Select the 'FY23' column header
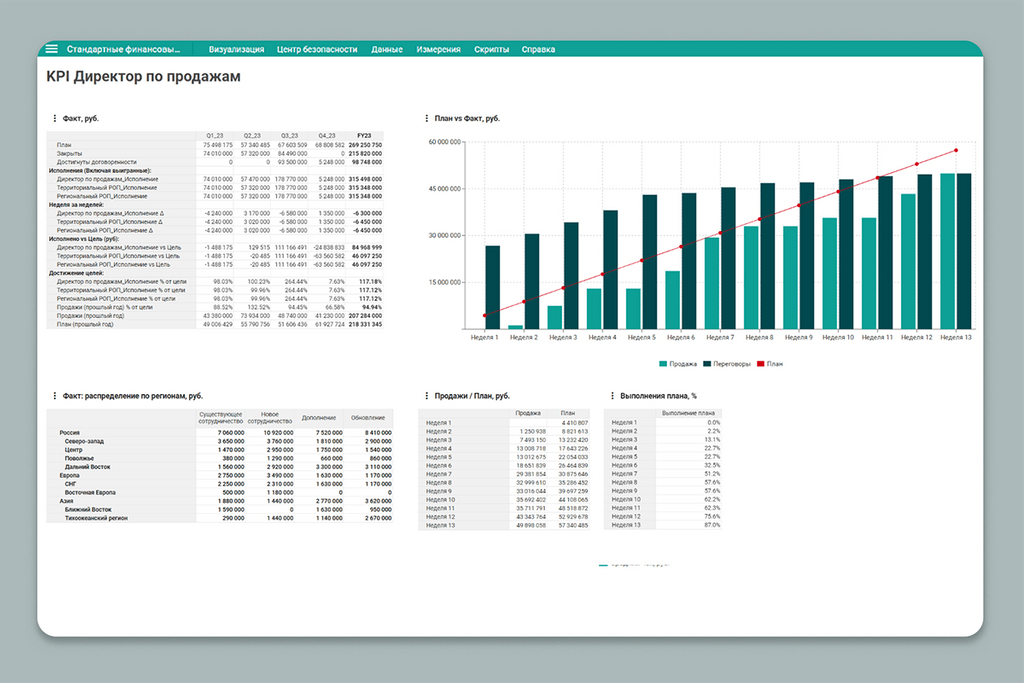 point(364,136)
